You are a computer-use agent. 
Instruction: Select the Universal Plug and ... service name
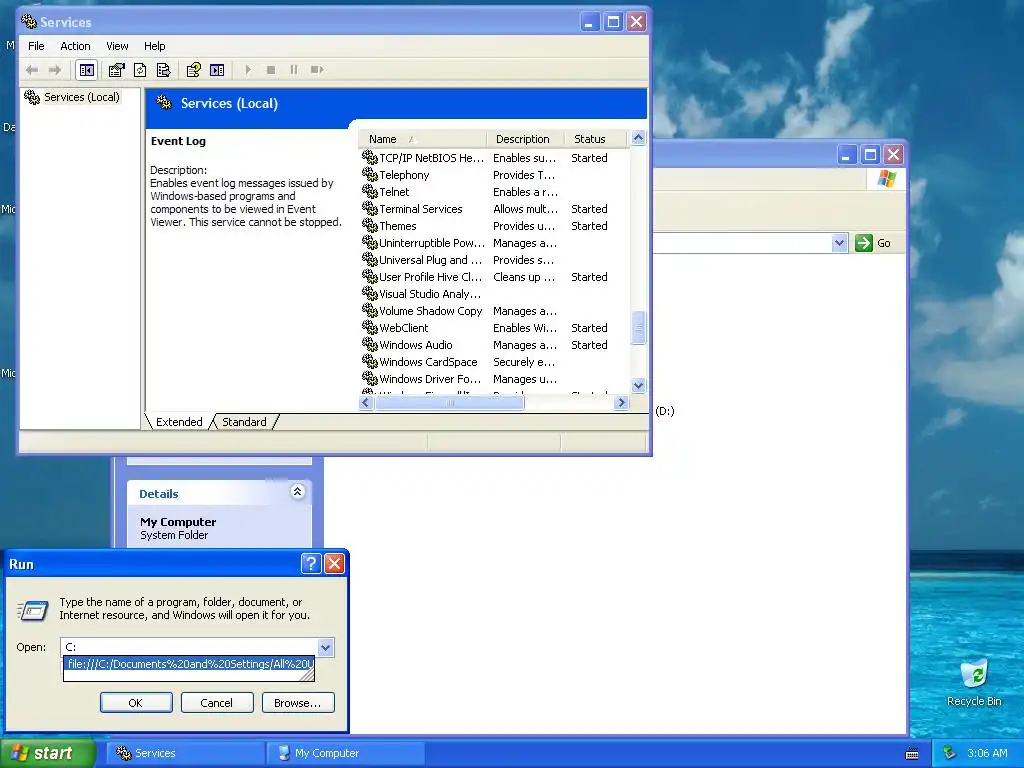tap(430, 260)
